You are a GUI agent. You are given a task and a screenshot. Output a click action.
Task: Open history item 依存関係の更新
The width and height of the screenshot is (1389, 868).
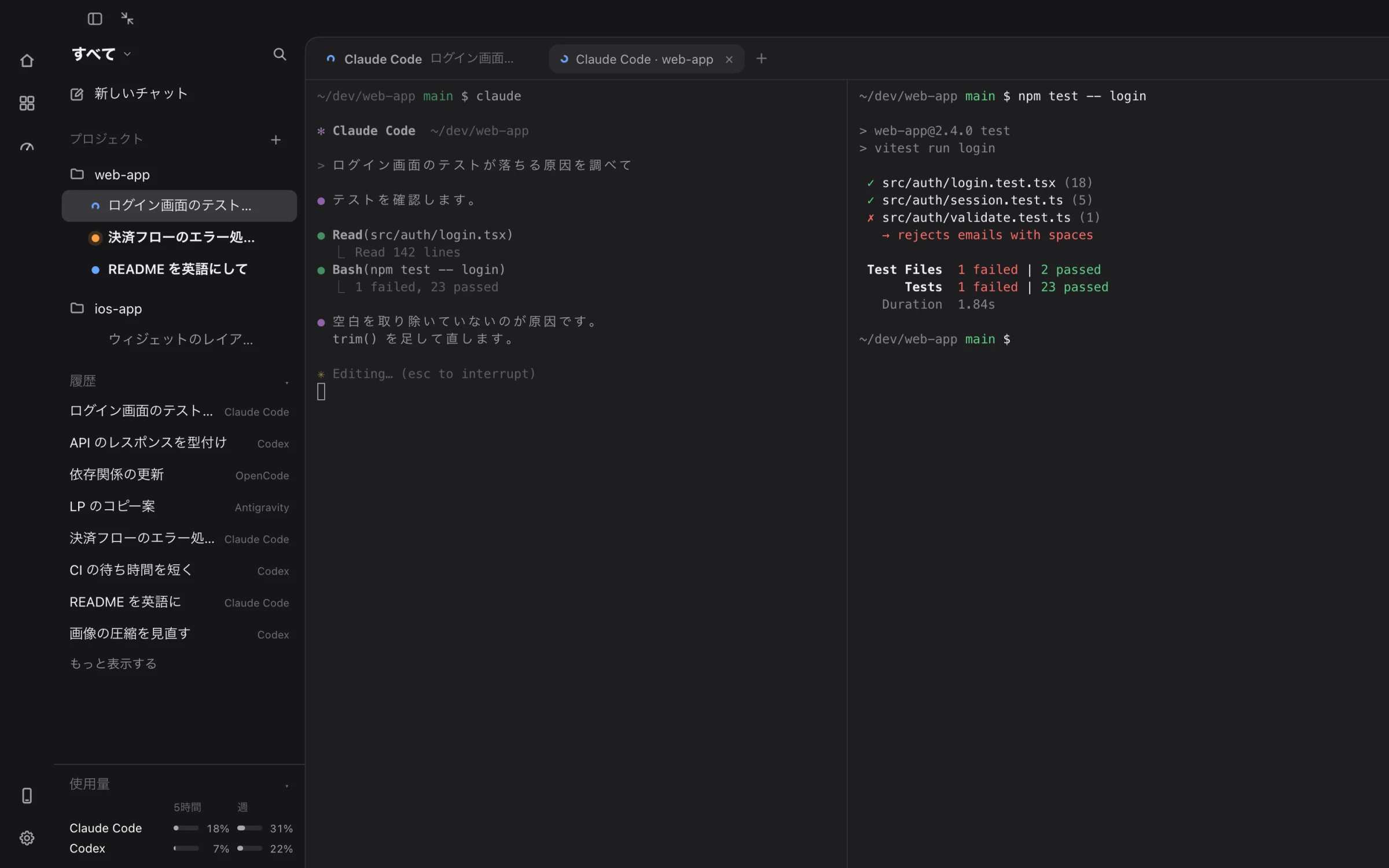coord(179,475)
